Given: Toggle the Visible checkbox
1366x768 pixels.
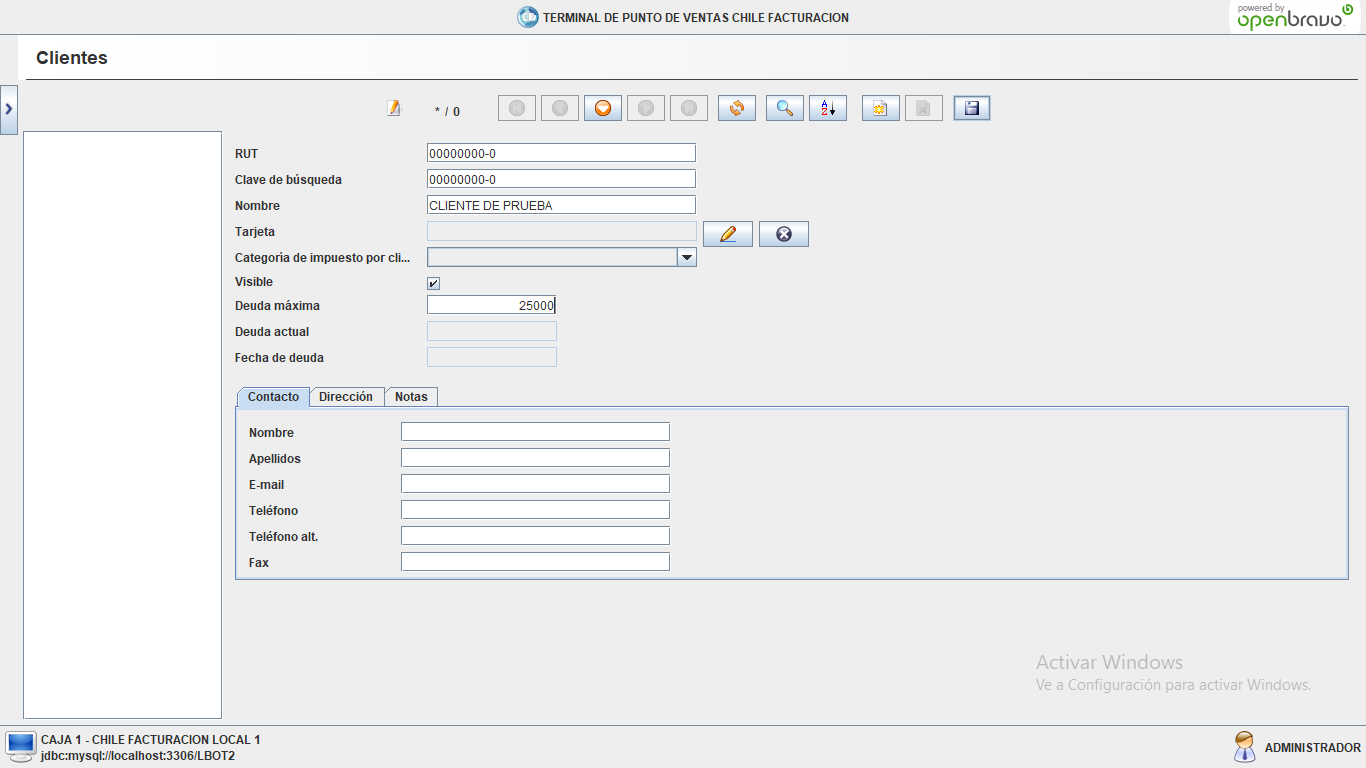Looking at the screenshot, I should tap(434, 283).
